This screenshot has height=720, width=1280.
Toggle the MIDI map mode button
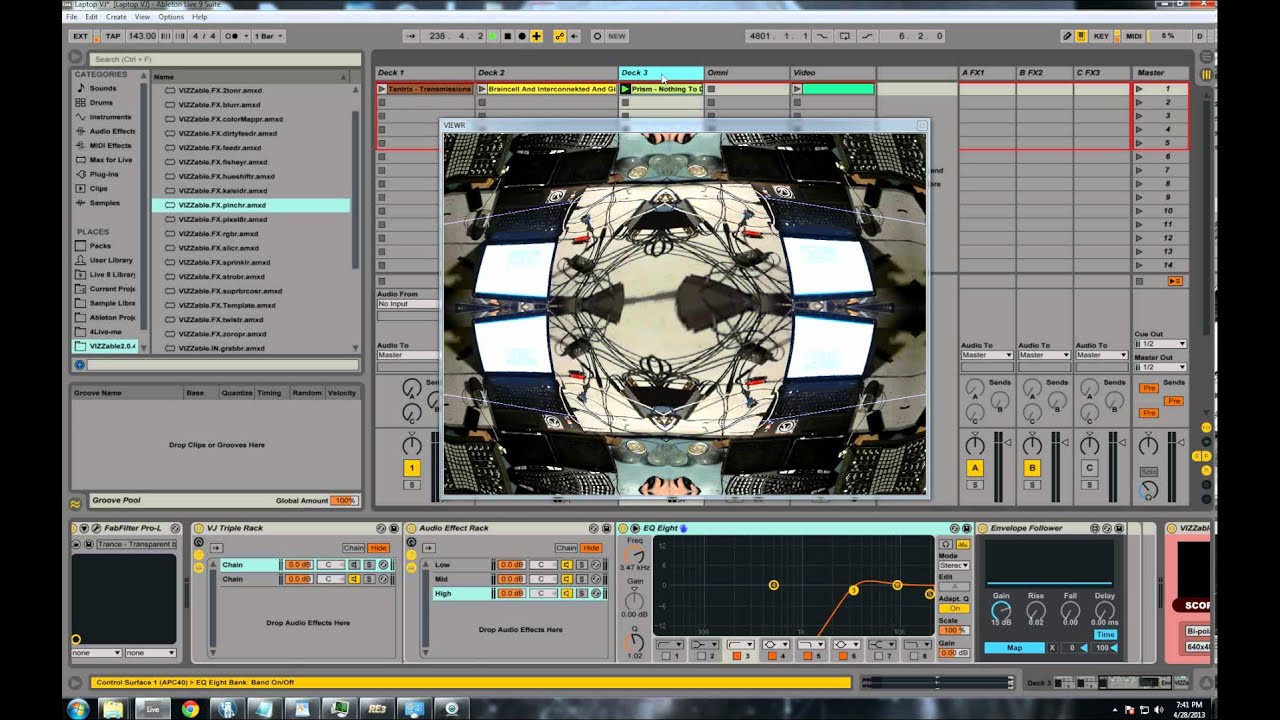coord(1133,36)
